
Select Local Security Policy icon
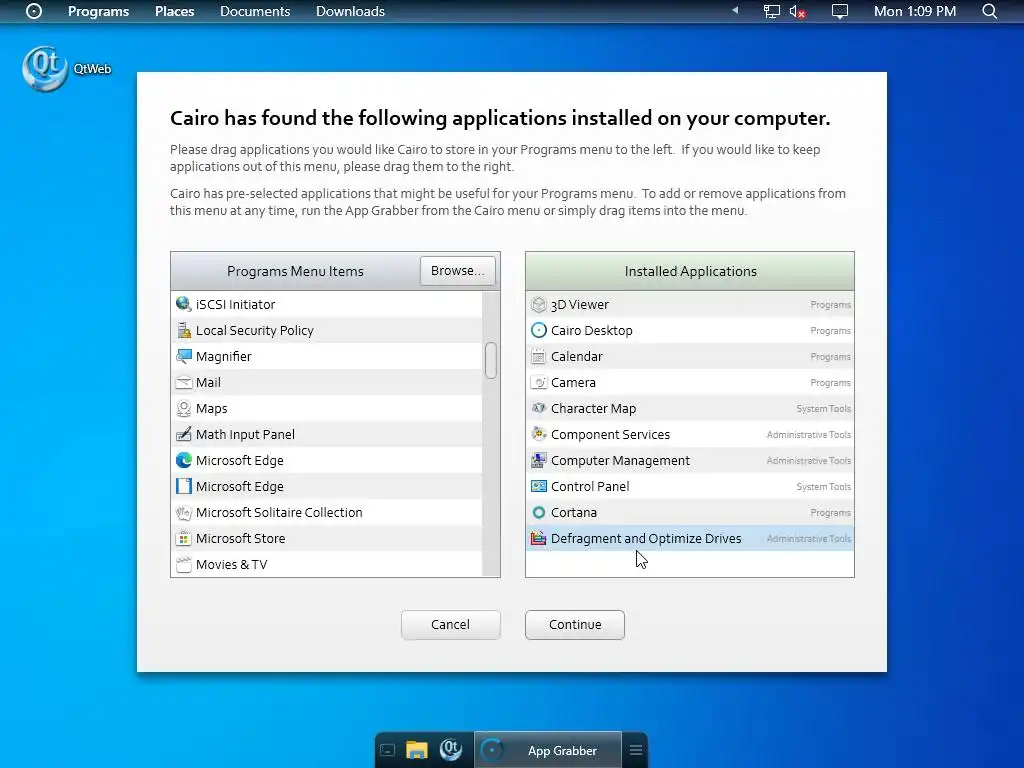point(184,330)
